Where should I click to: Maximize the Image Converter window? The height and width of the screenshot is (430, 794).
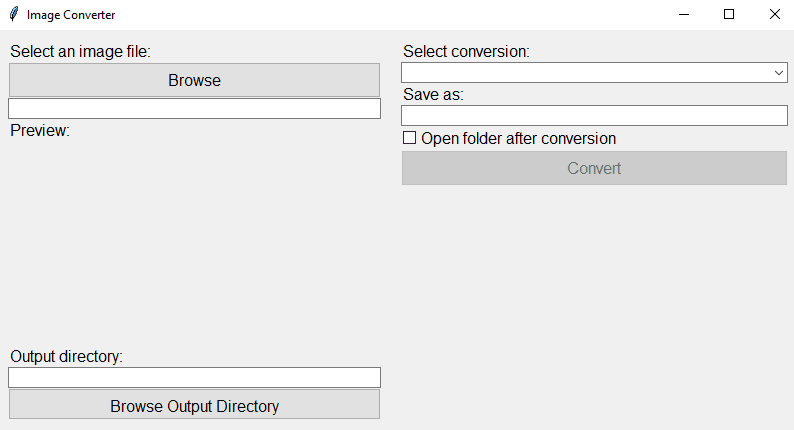[729, 15]
